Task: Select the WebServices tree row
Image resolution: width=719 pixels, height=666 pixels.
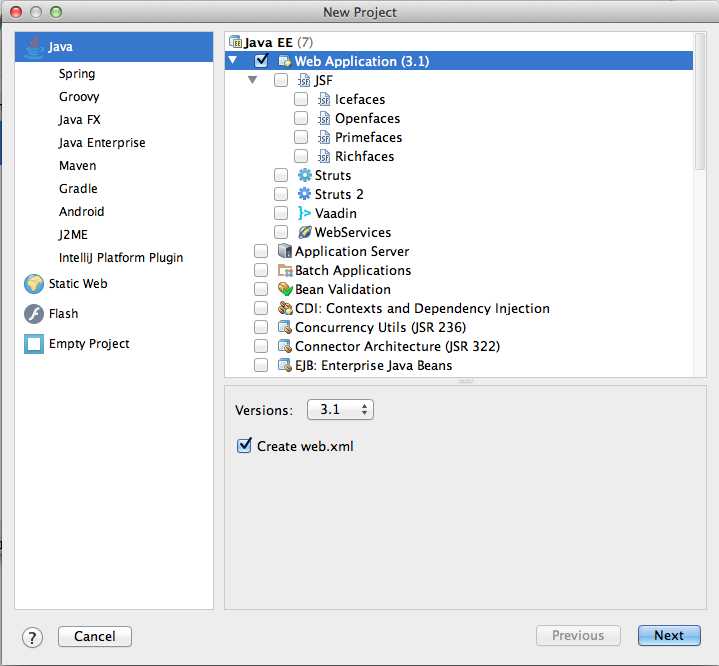Action: tap(459, 233)
